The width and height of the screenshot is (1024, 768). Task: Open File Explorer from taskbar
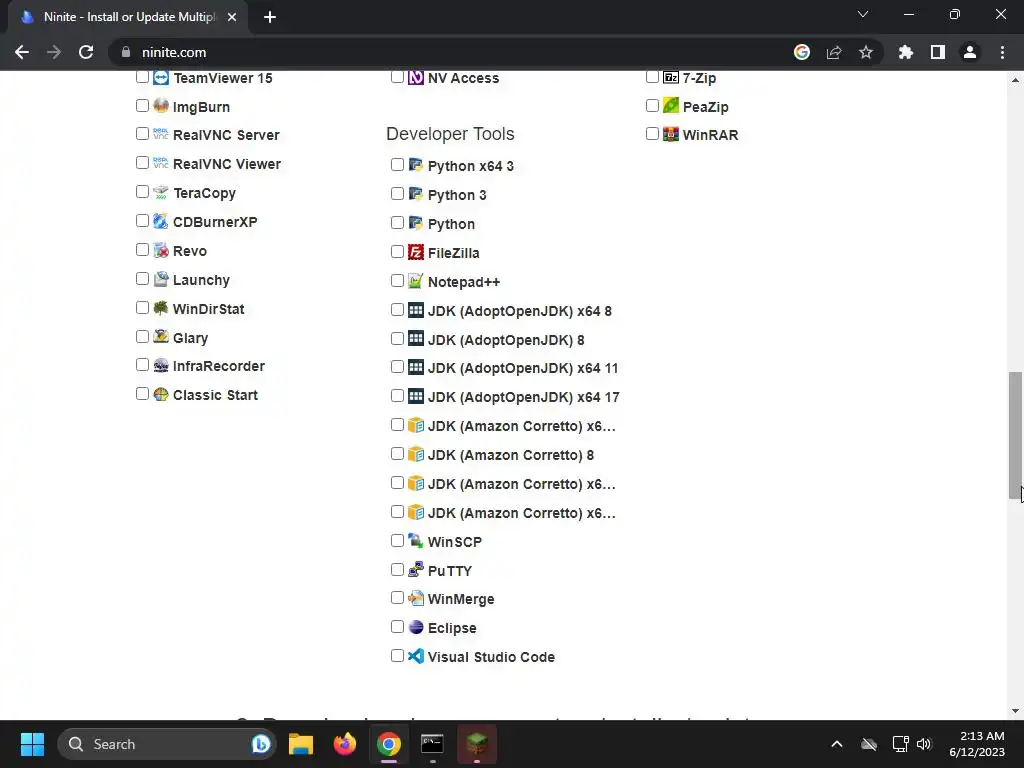coord(301,744)
